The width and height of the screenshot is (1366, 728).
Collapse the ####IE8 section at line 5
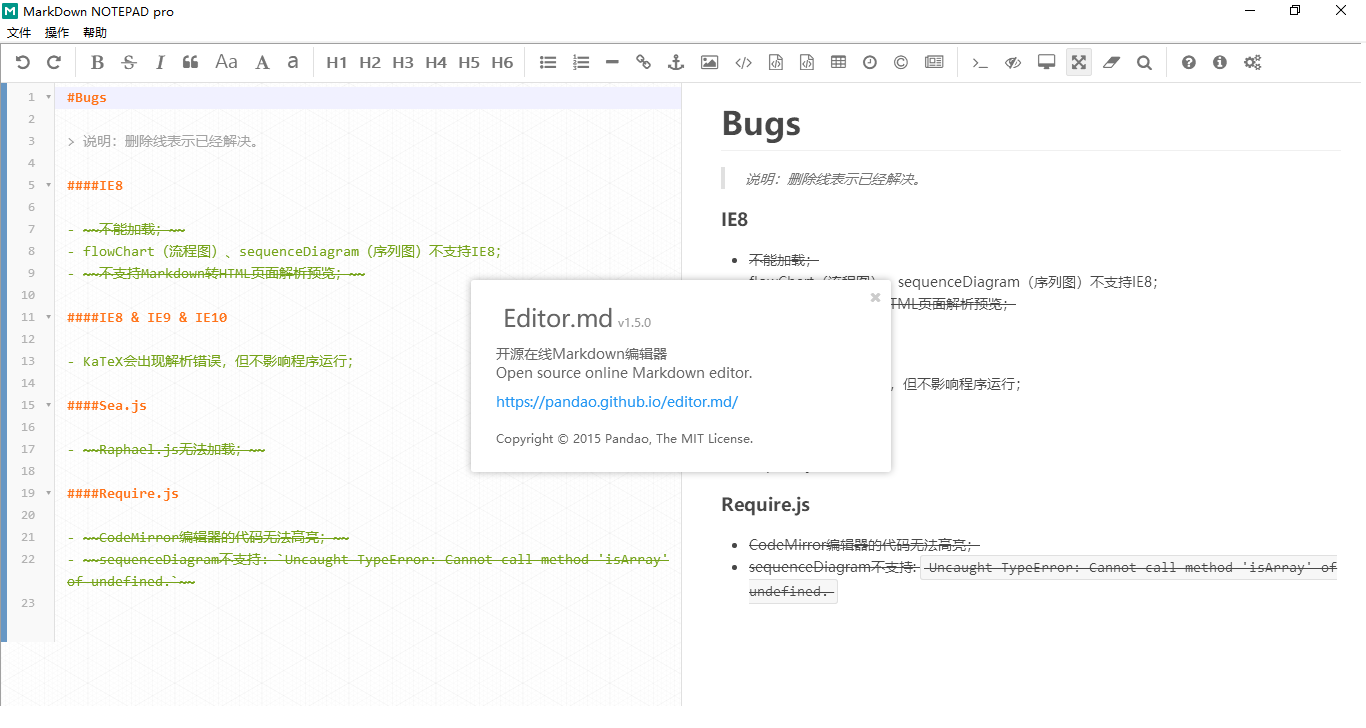pos(49,185)
